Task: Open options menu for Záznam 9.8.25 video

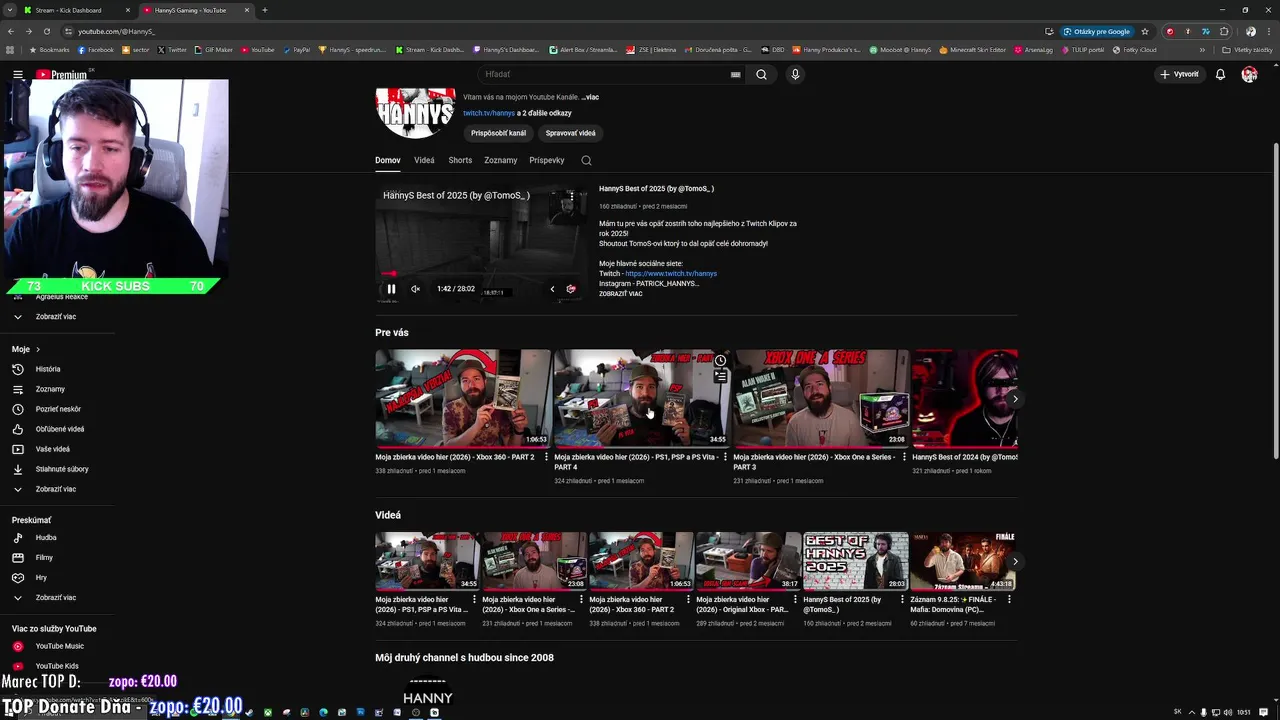Action: tap(1009, 600)
